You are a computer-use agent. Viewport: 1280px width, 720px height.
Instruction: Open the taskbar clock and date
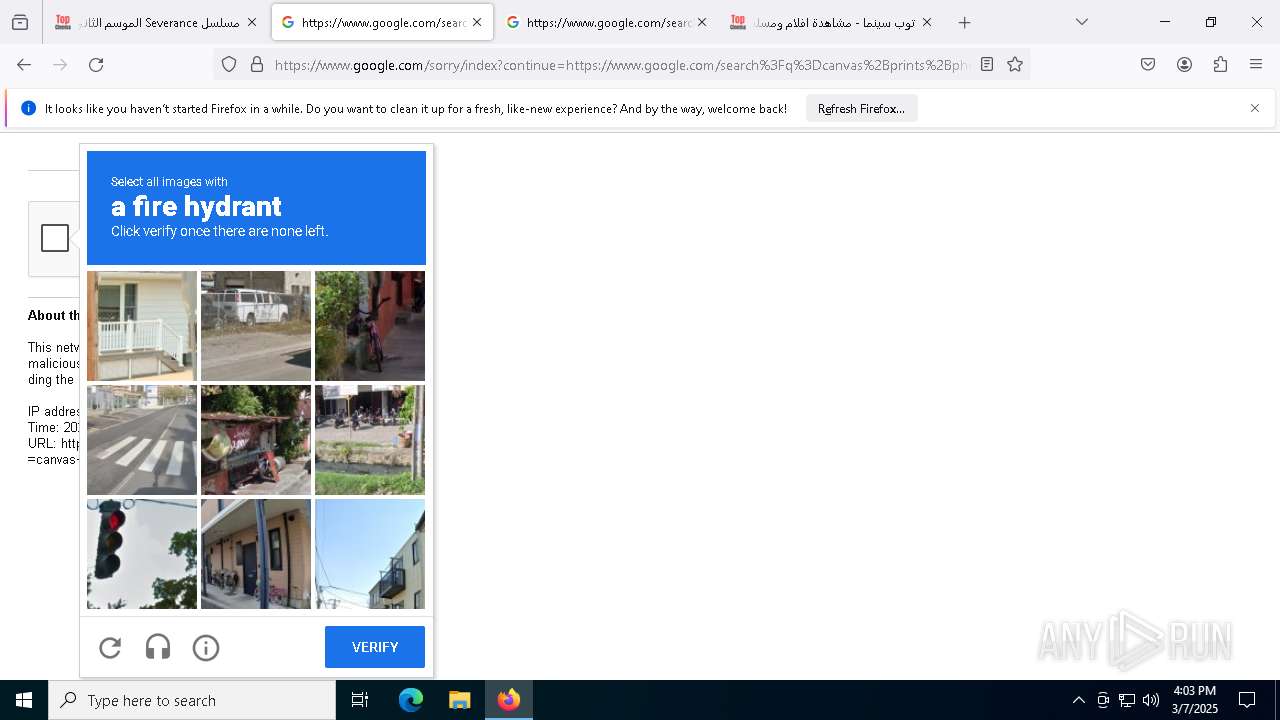(1194, 700)
